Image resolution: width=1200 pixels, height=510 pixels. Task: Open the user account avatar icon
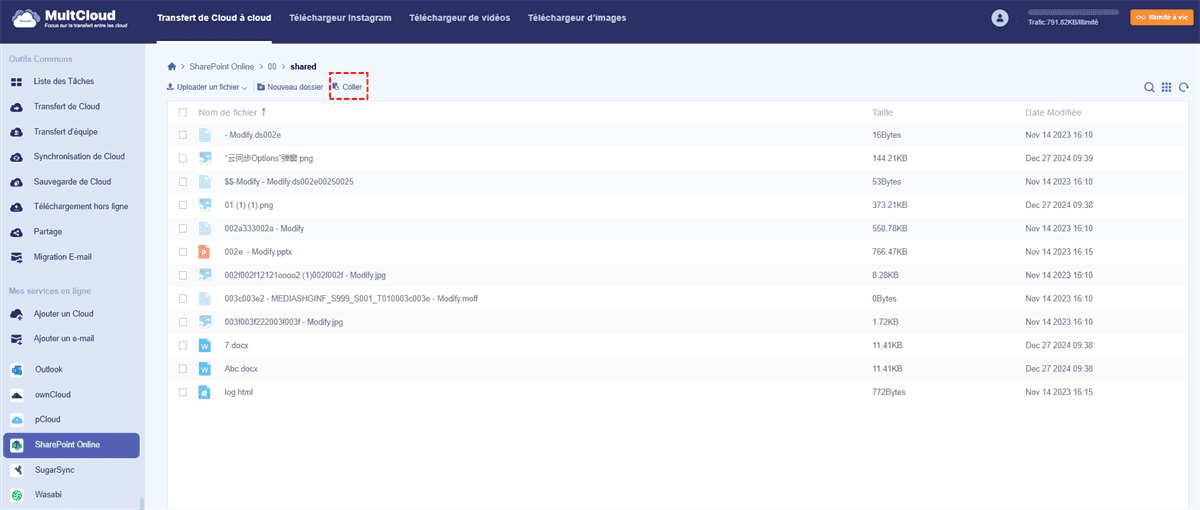coord(999,18)
